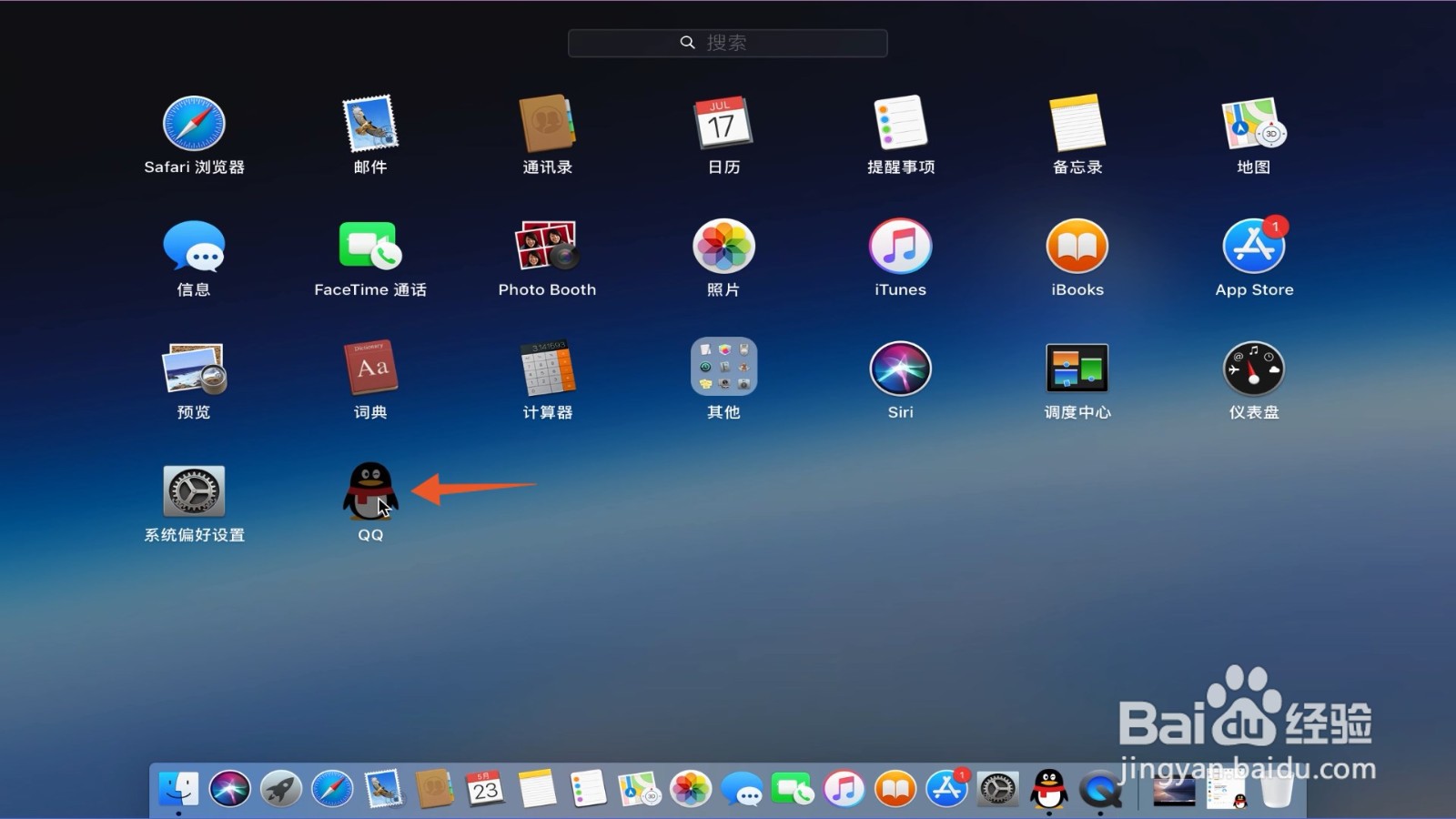Launch Siri from the Launchpad grid

pos(900,369)
